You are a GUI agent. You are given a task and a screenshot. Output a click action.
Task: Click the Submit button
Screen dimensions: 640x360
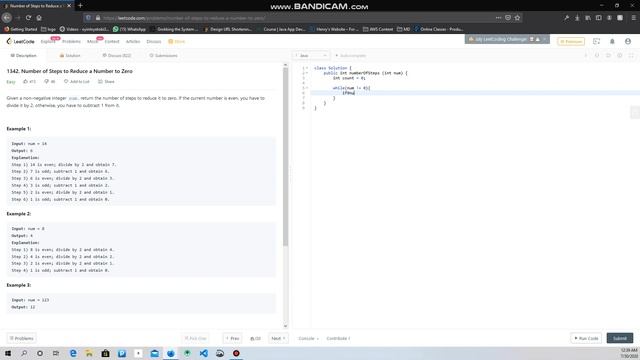620,338
